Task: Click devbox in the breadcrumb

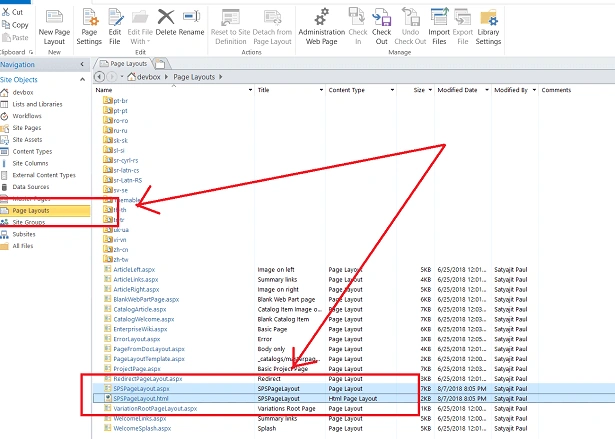Action: click(149, 77)
